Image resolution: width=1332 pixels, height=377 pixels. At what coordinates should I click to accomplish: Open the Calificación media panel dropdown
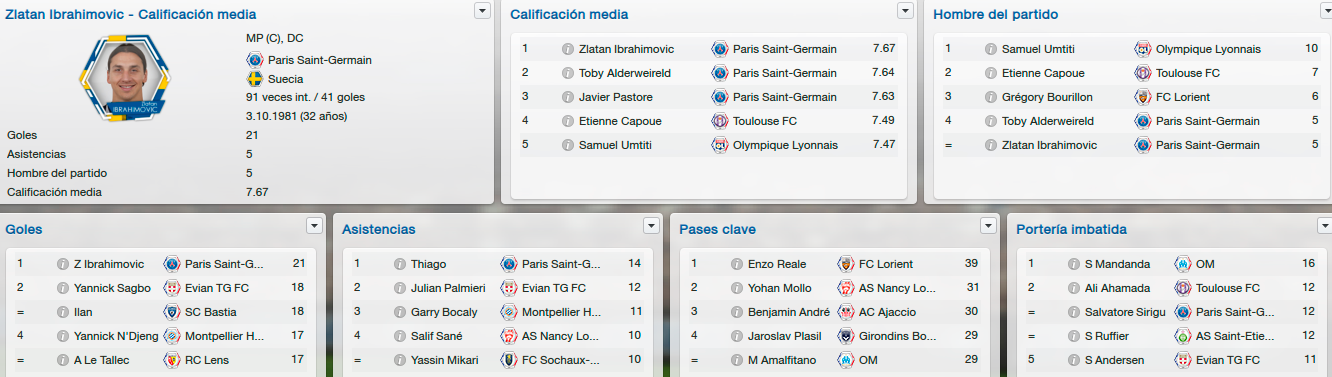point(906,10)
